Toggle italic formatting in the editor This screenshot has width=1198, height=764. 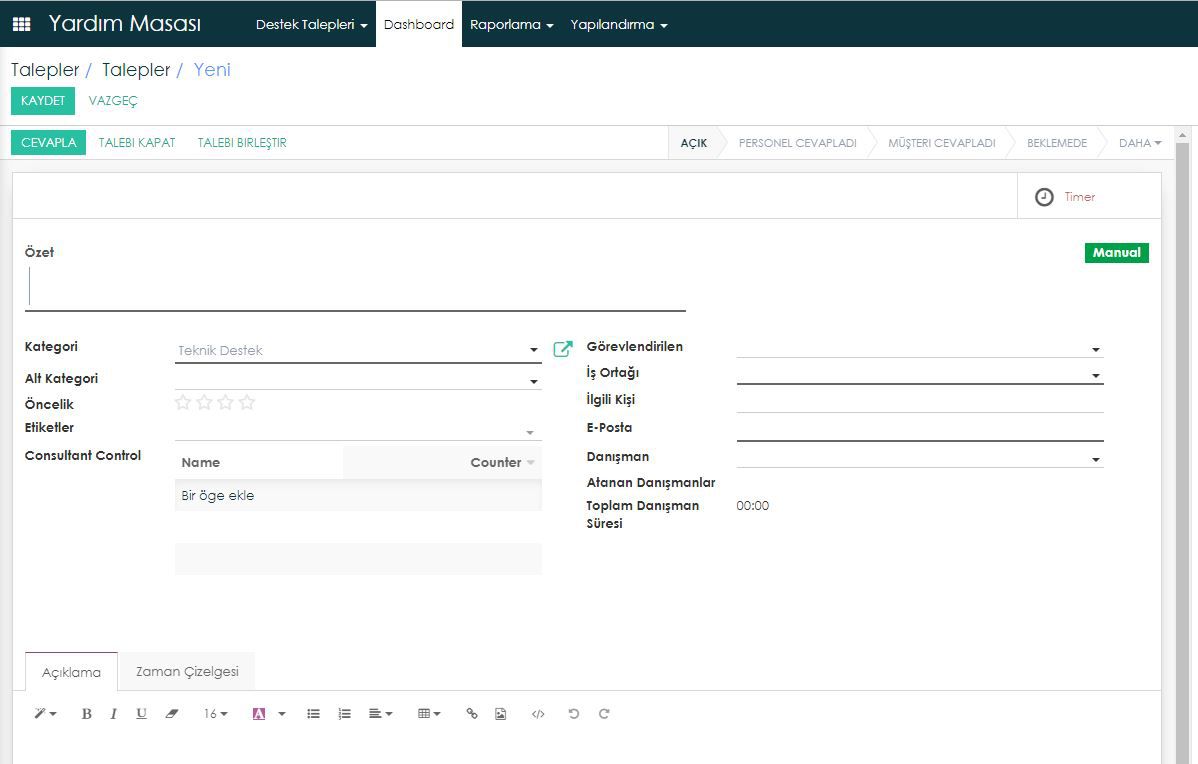[114, 714]
